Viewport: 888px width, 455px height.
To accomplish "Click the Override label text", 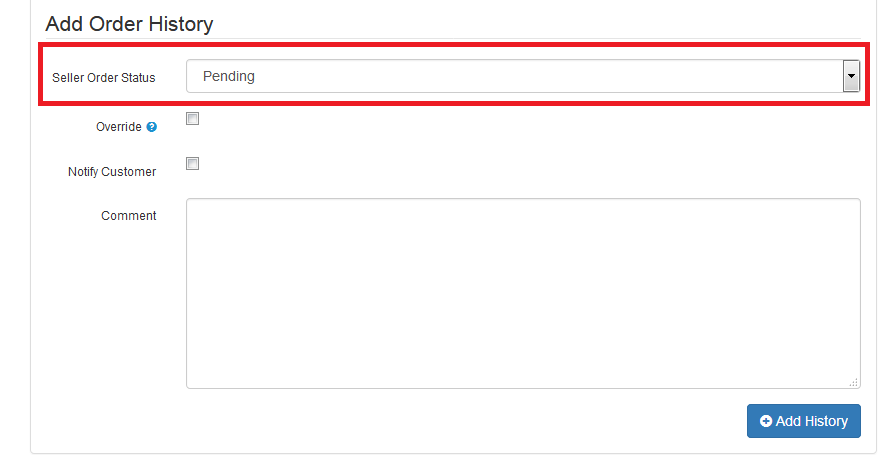I will click(x=118, y=127).
